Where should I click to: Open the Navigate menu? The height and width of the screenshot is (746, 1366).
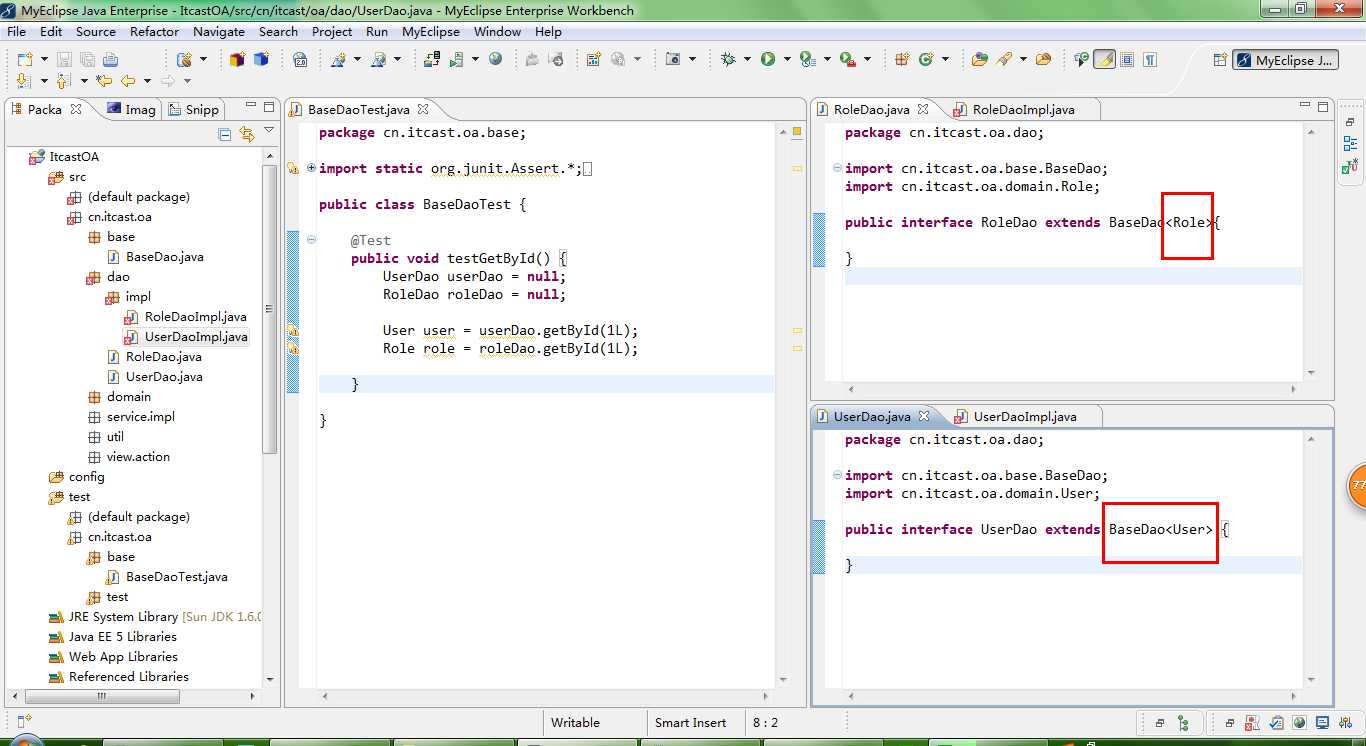point(219,31)
